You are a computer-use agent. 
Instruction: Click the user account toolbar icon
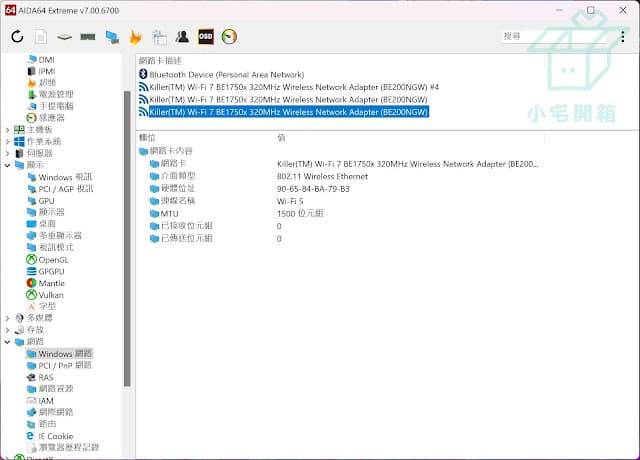click(182, 37)
